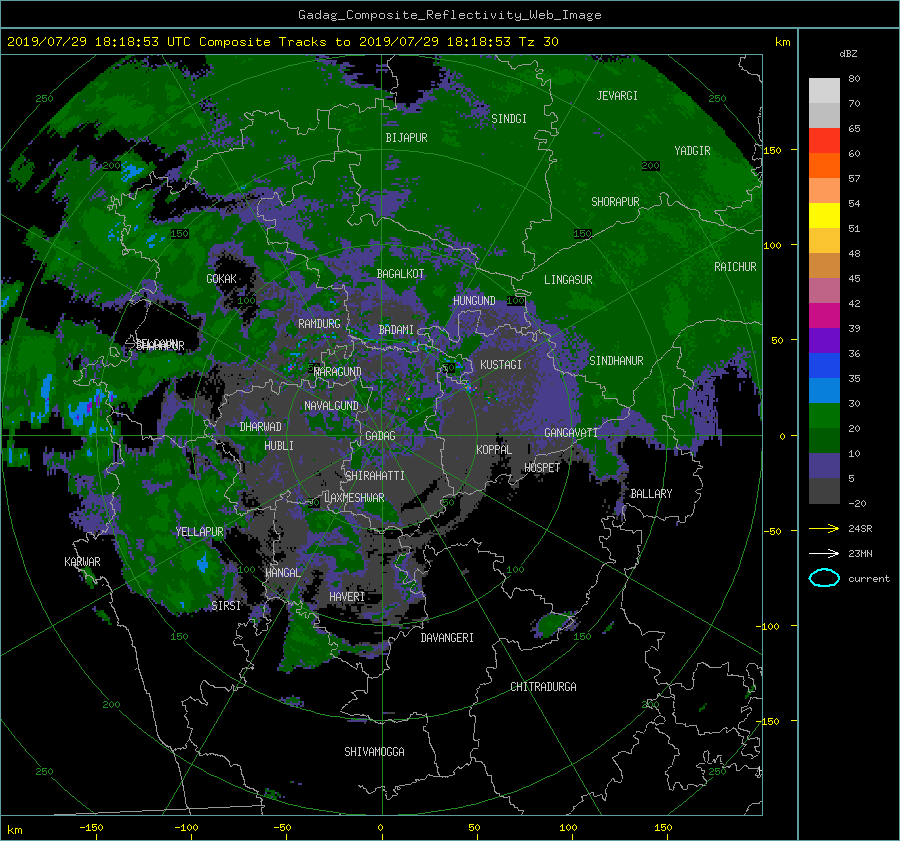The width and height of the screenshot is (900, 841).
Task: Click the KARWAR city label
Action: tap(82, 562)
